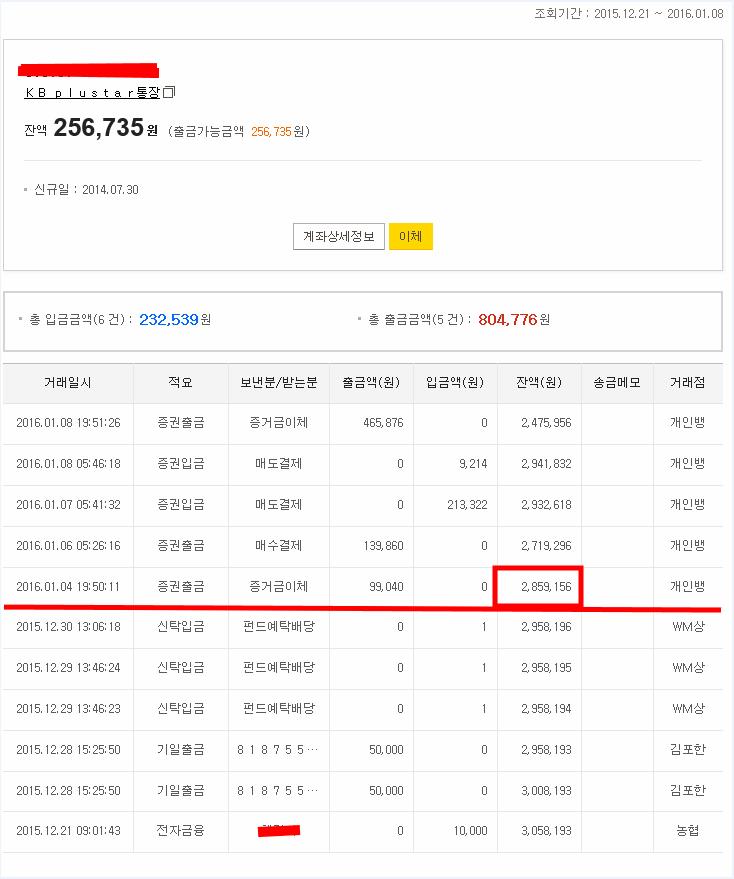734x879 pixels.
Task: Click the date 2015.12.29 13:46:23
Action: pyautogui.click(x=68, y=709)
